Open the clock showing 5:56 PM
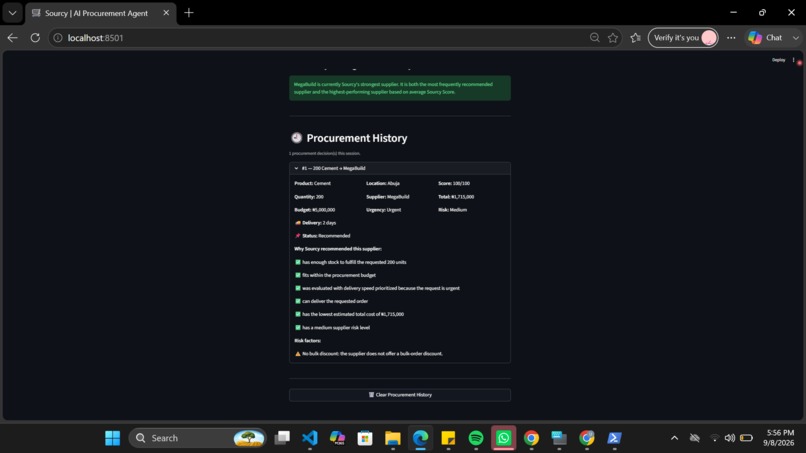 780,438
